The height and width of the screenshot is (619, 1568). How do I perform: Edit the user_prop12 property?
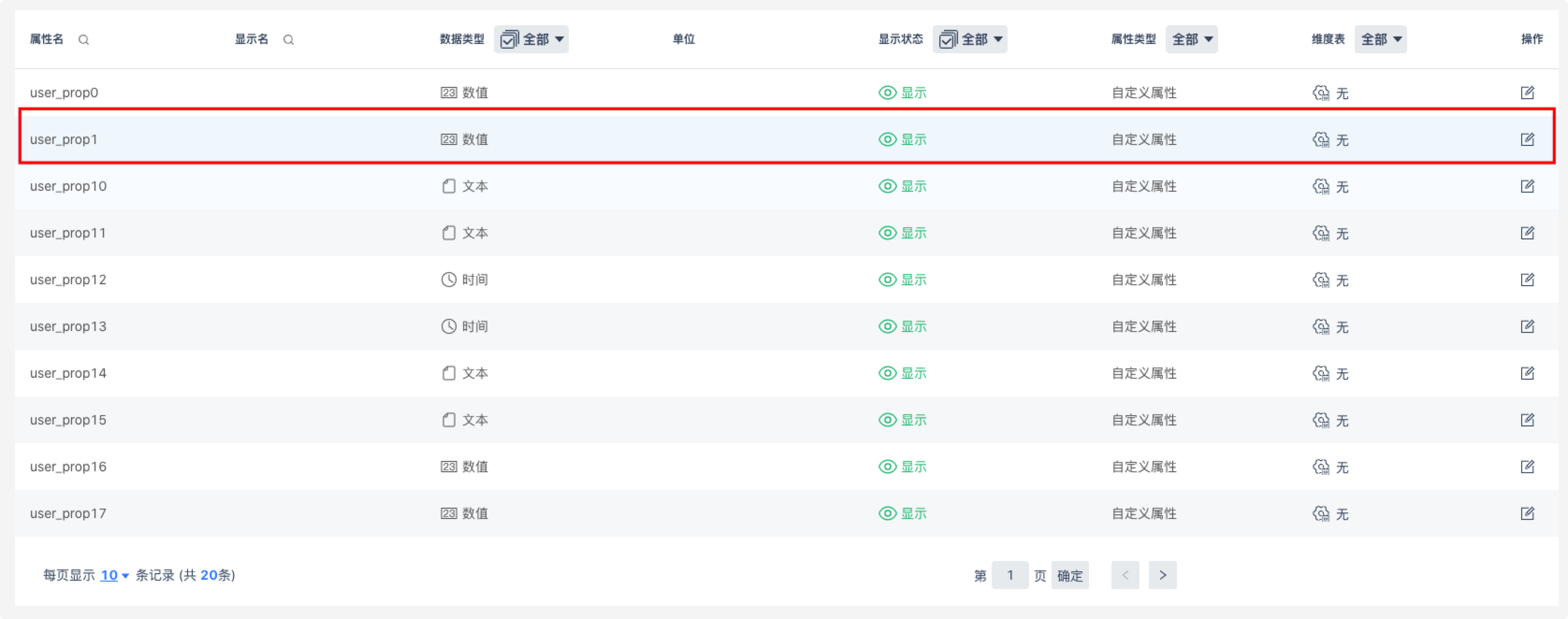1527,280
